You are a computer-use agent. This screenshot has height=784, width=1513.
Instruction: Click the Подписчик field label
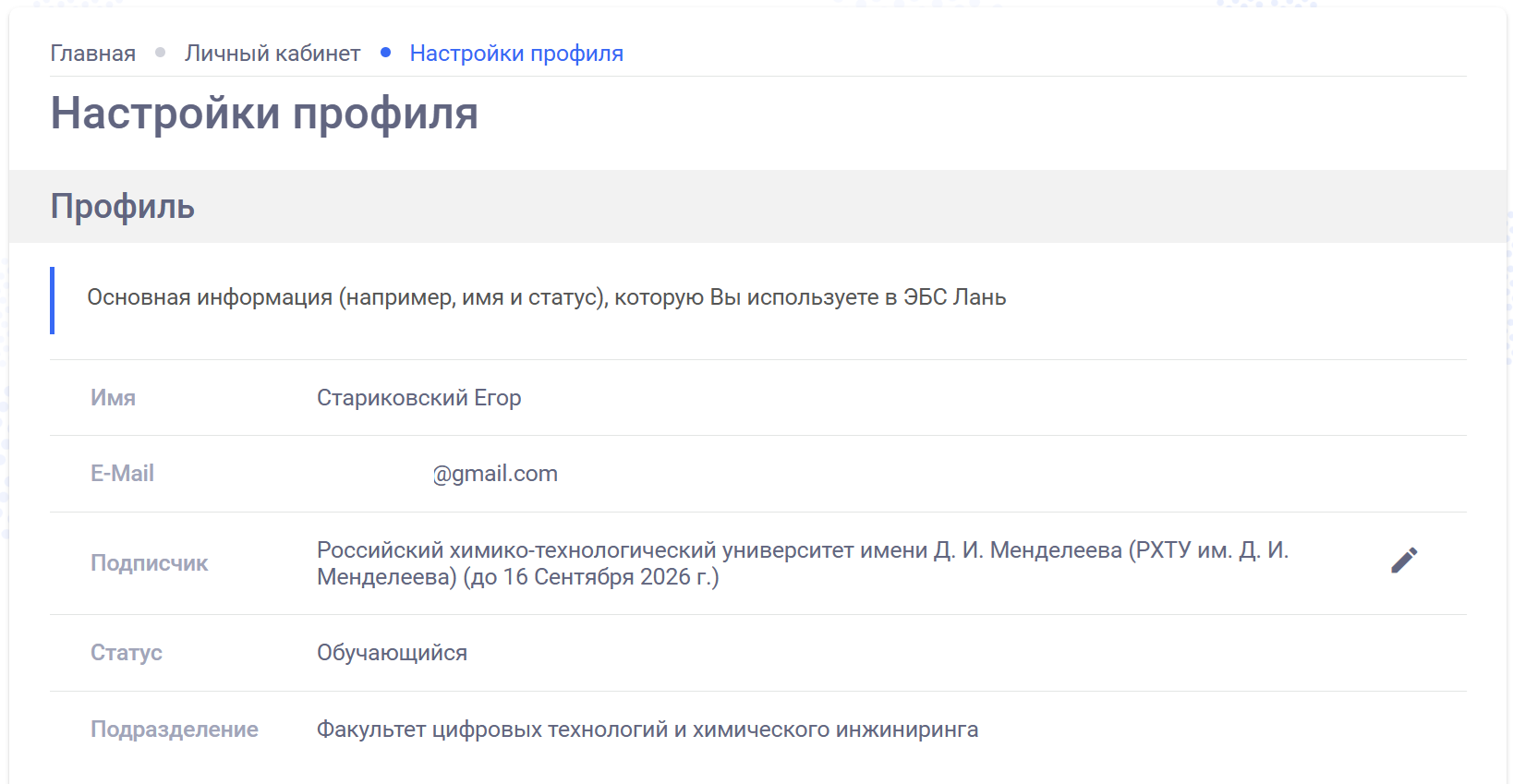click(149, 563)
